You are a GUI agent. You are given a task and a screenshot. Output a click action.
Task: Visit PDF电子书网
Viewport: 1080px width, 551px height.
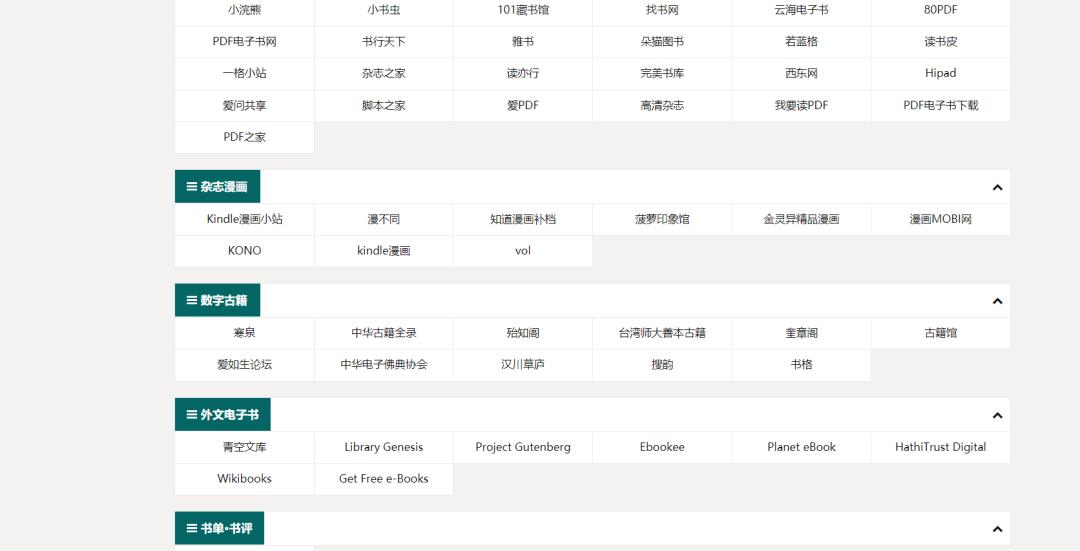tap(245, 41)
